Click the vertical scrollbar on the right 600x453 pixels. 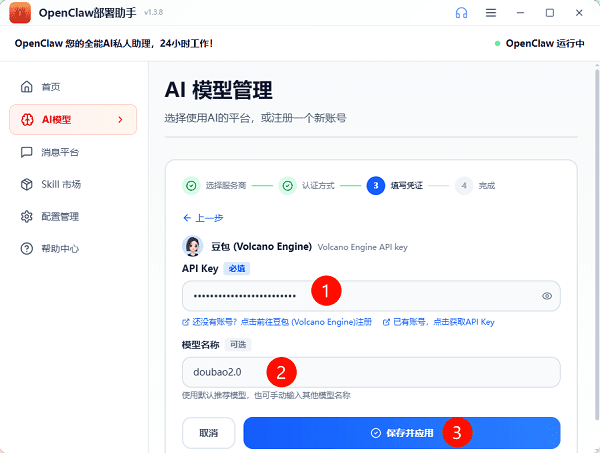pos(597,245)
